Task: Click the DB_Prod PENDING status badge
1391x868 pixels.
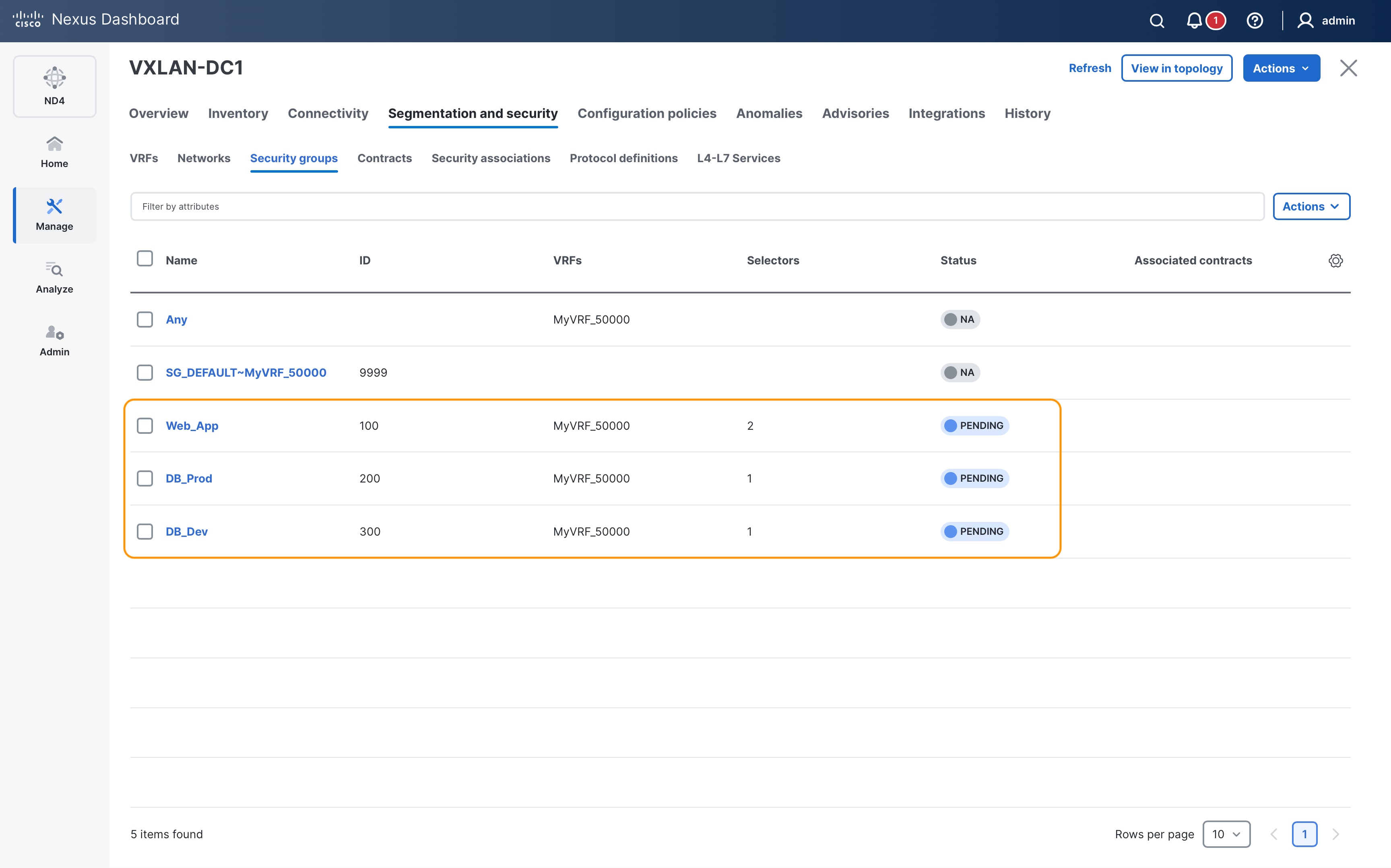Action: (974, 478)
